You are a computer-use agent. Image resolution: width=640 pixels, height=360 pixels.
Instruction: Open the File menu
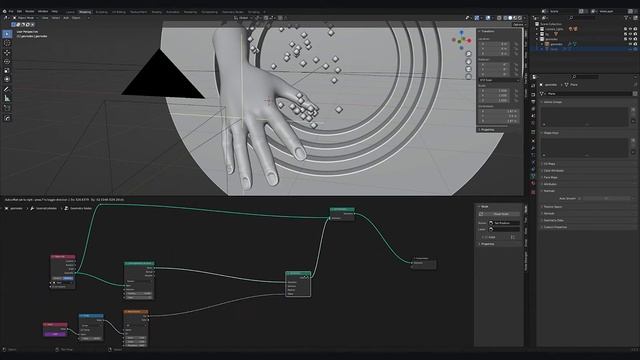tap(11, 11)
